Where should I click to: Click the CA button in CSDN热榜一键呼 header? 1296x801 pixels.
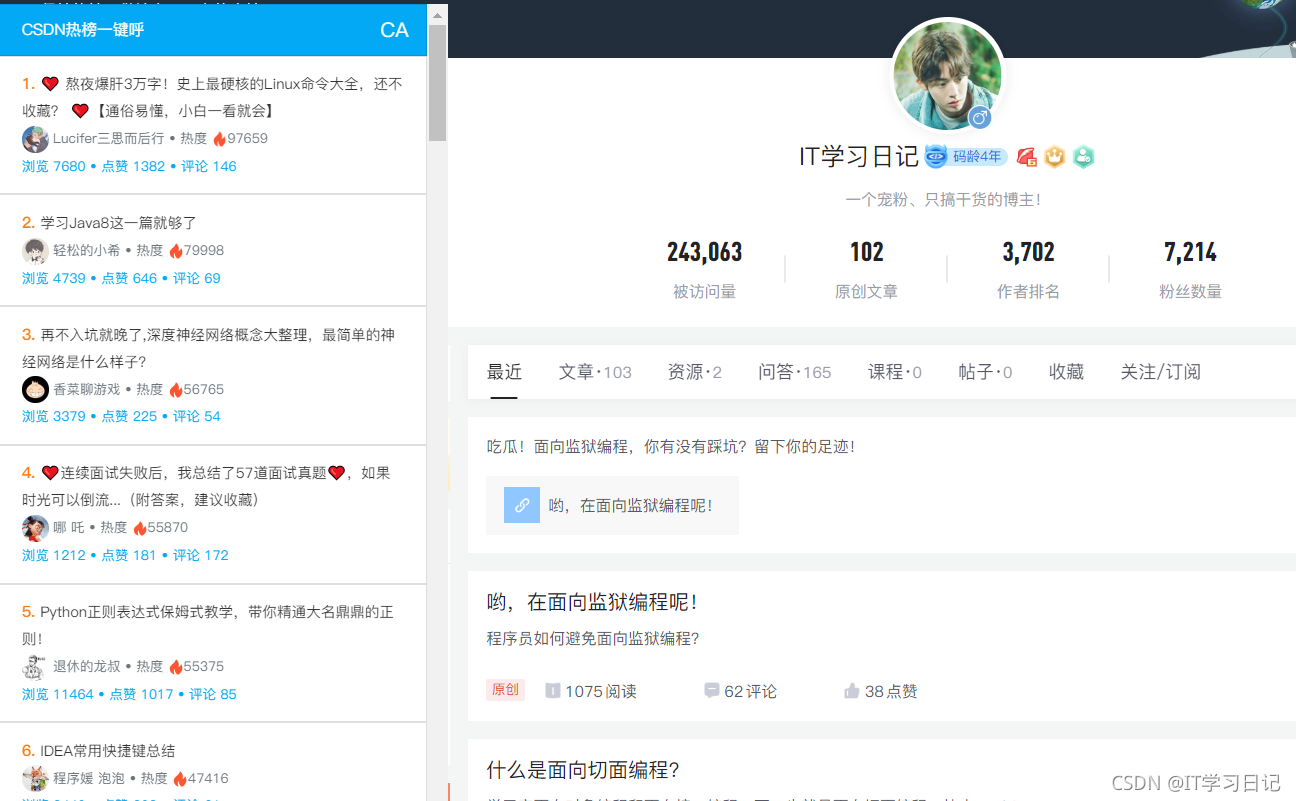click(x=394, y=30)
